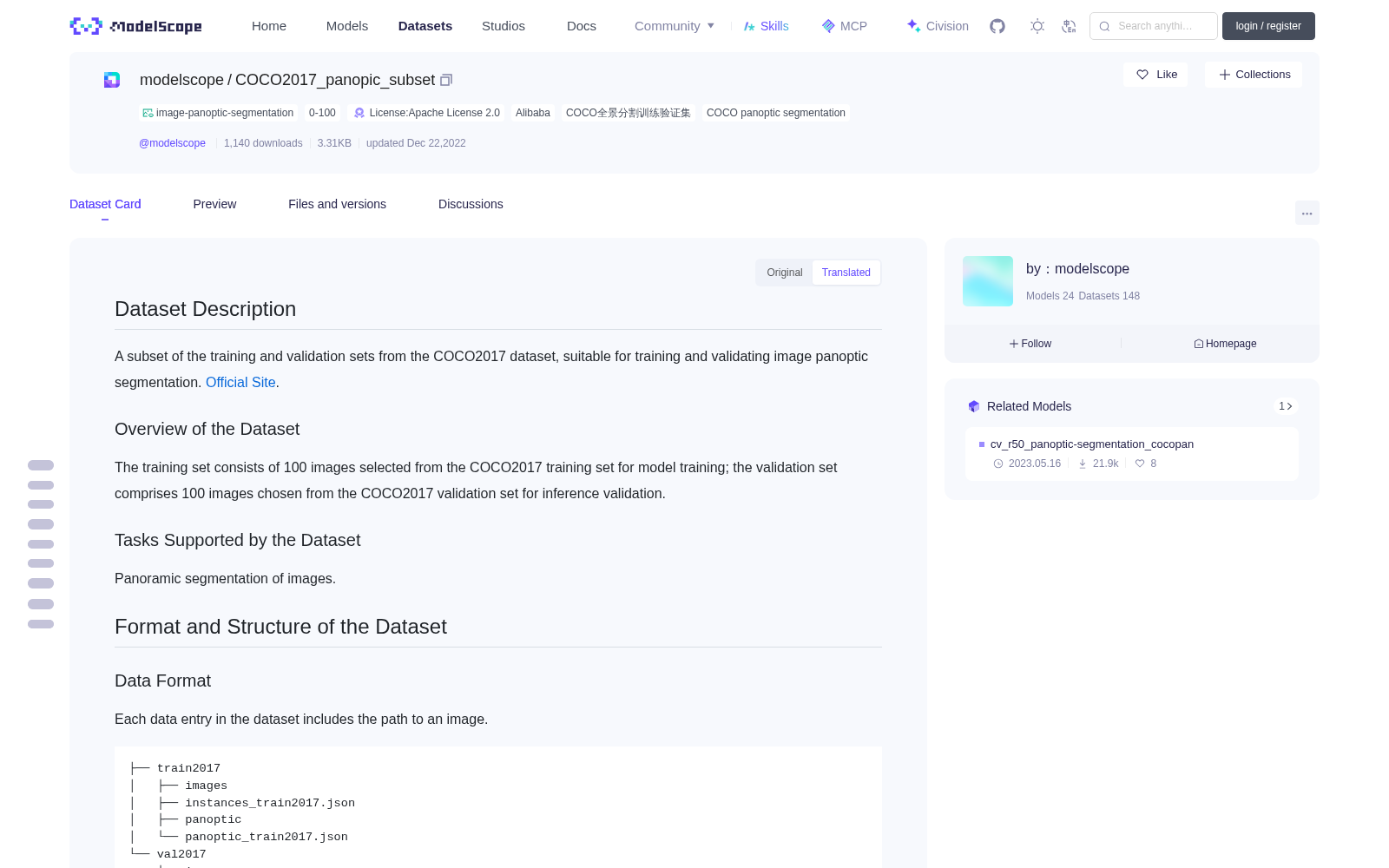Click 'instances_train2017.json' in the file tree
1389x868 pixels.
(270, 803)
